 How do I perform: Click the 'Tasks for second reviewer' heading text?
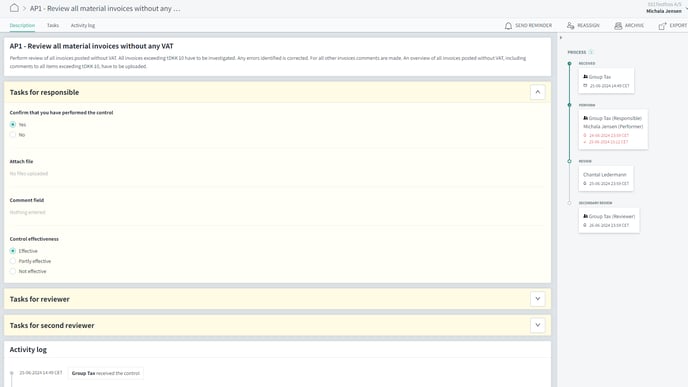click(52, 326)
